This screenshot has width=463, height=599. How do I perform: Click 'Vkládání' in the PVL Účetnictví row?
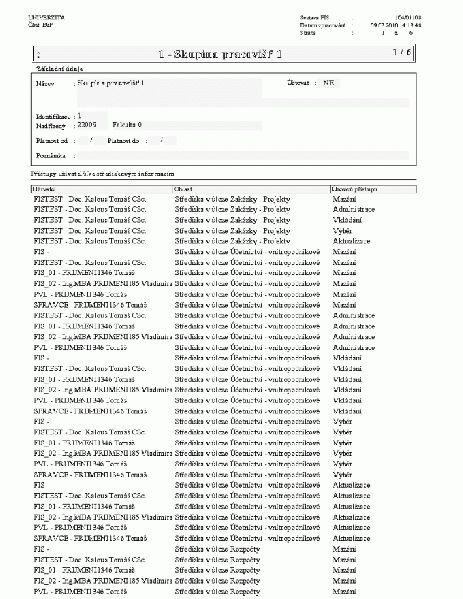(347, 400)
